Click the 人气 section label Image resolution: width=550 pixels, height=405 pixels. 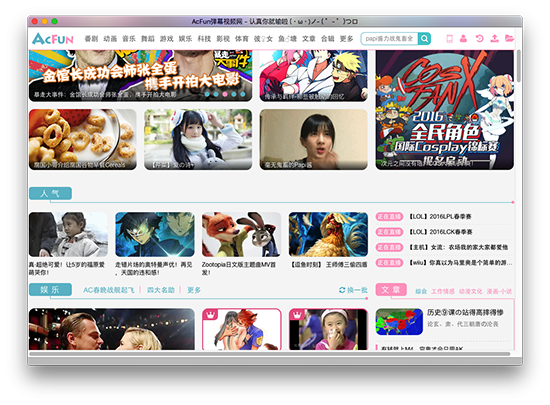point(50,193)
